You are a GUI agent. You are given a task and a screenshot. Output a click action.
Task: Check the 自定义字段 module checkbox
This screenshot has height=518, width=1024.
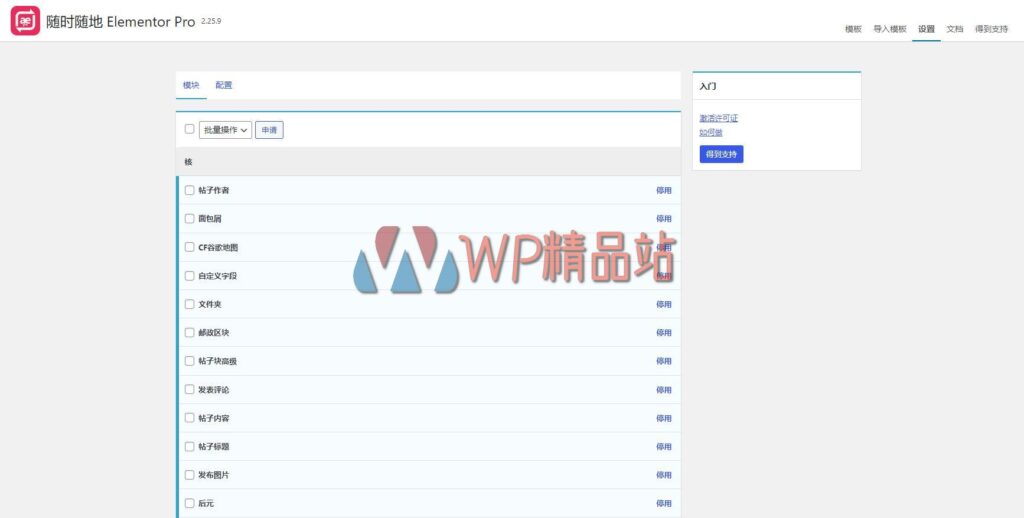pyautogui.click(x=189, y=276)
